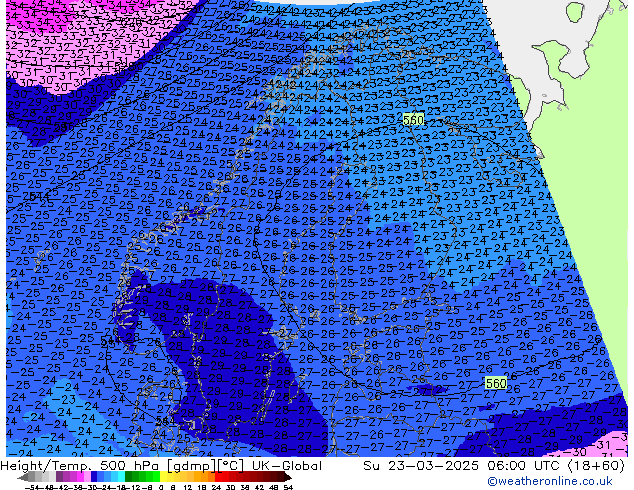
Task: Click the rightmost '54' value on the legend scale
Action: (x=288, y=487)
